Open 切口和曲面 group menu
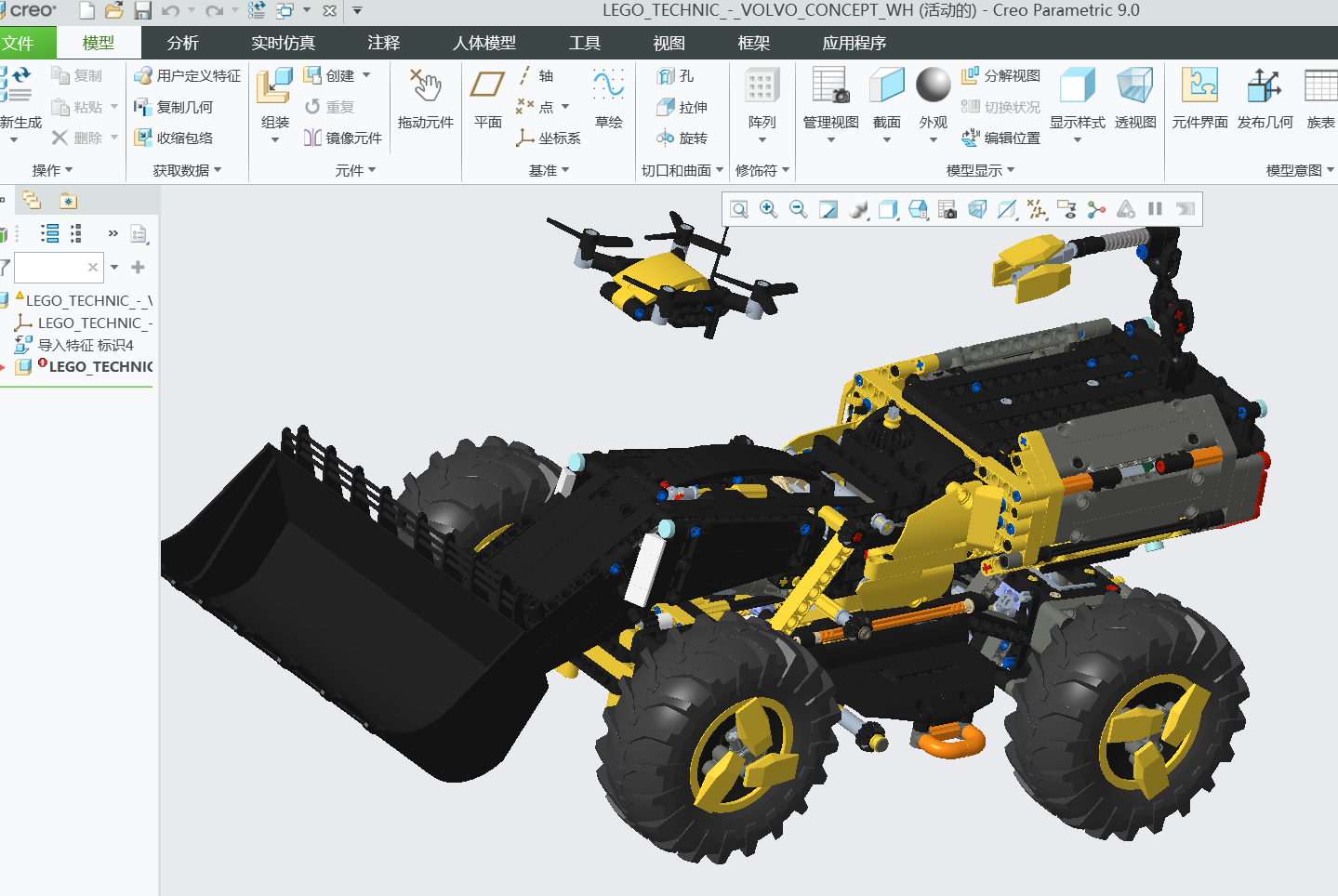The image size is (1338, 896). 682,170
